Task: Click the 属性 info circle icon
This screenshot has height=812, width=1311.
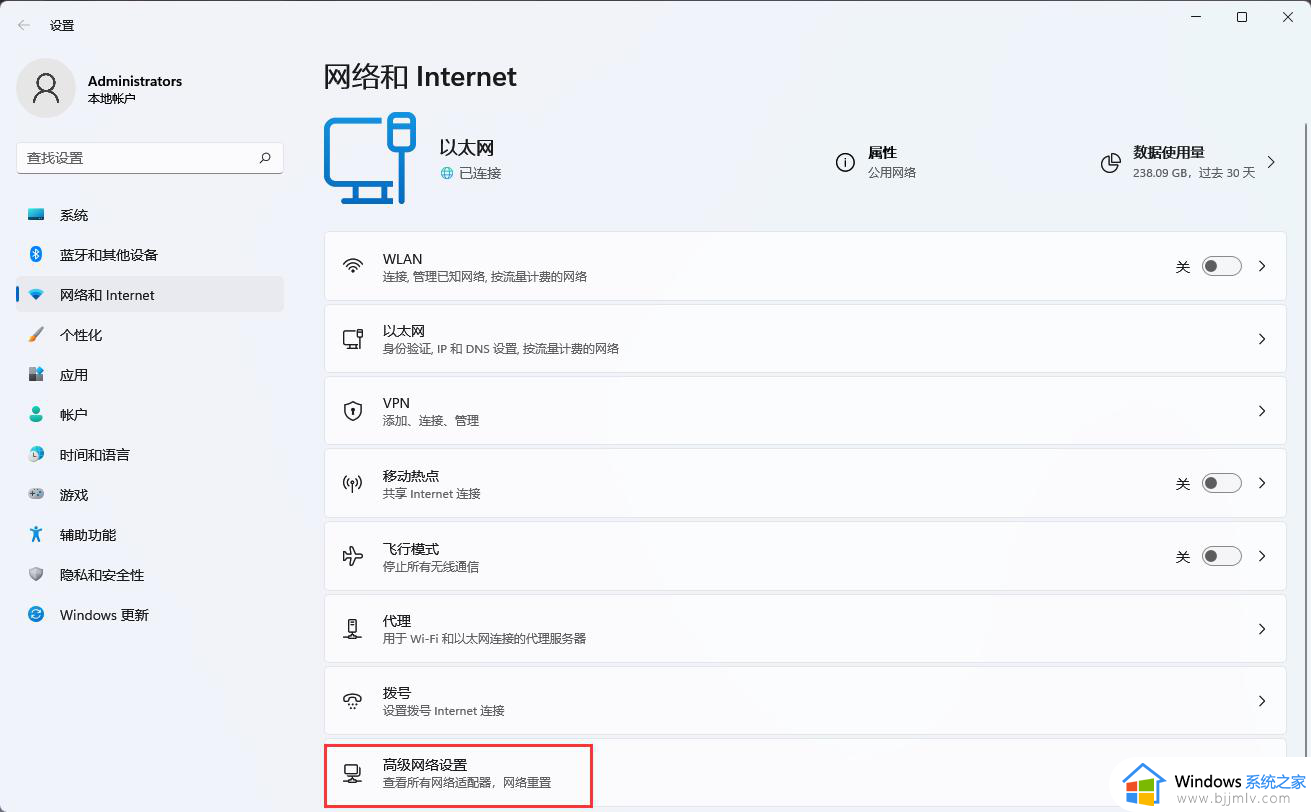Action: tap(845, 162)
